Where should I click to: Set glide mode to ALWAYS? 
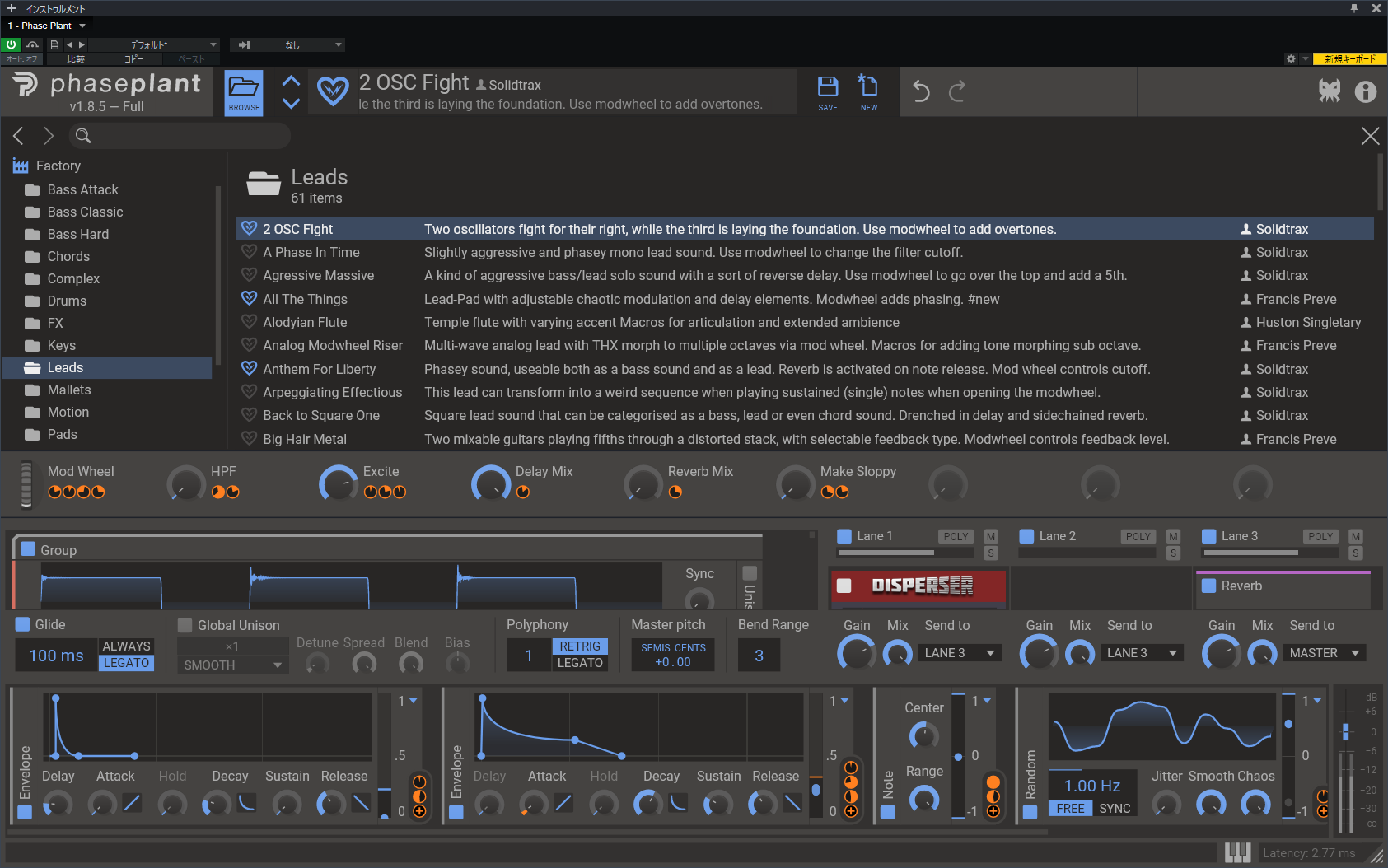(x=126, y=646)
